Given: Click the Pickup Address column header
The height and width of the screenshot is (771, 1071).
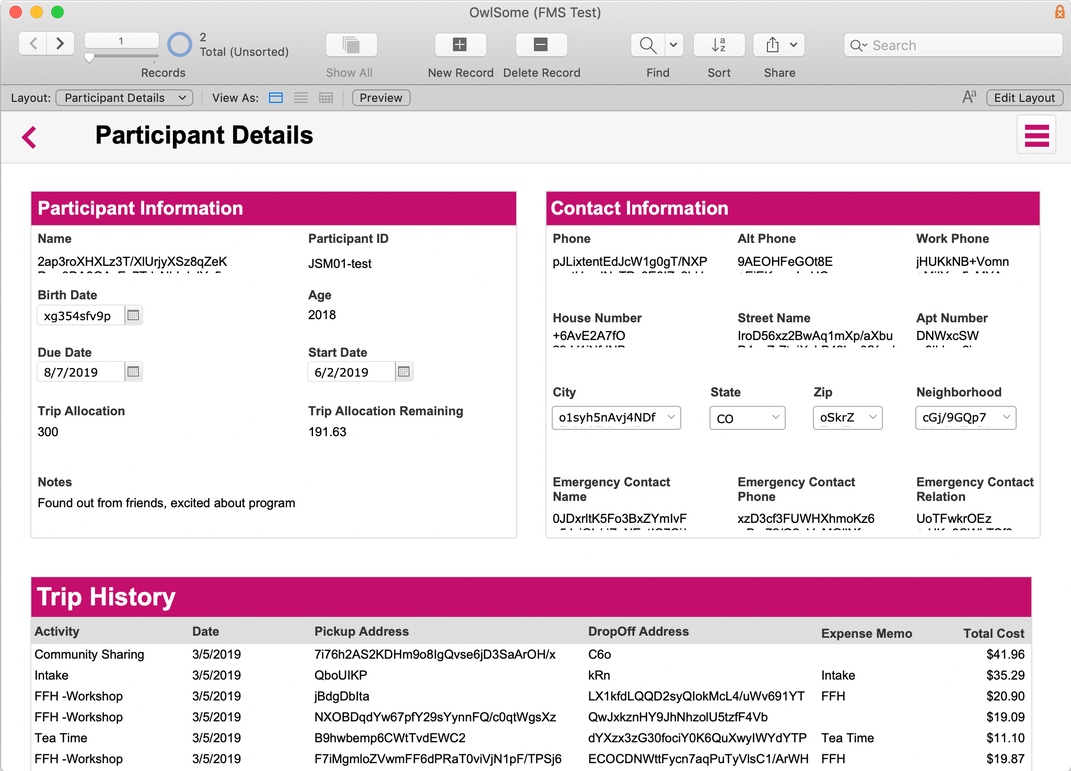Looking at the screenshot, I should [x=361, y=631].
